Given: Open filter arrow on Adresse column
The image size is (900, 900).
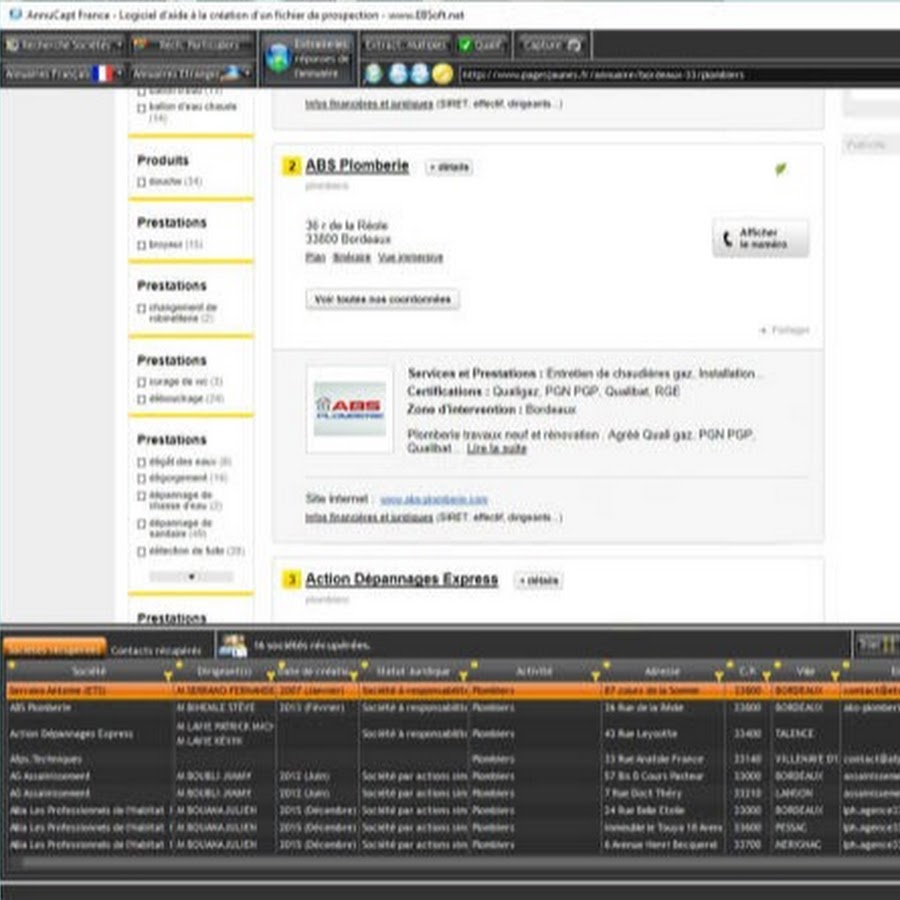Looking at the screenshot, I should point(719,676).
